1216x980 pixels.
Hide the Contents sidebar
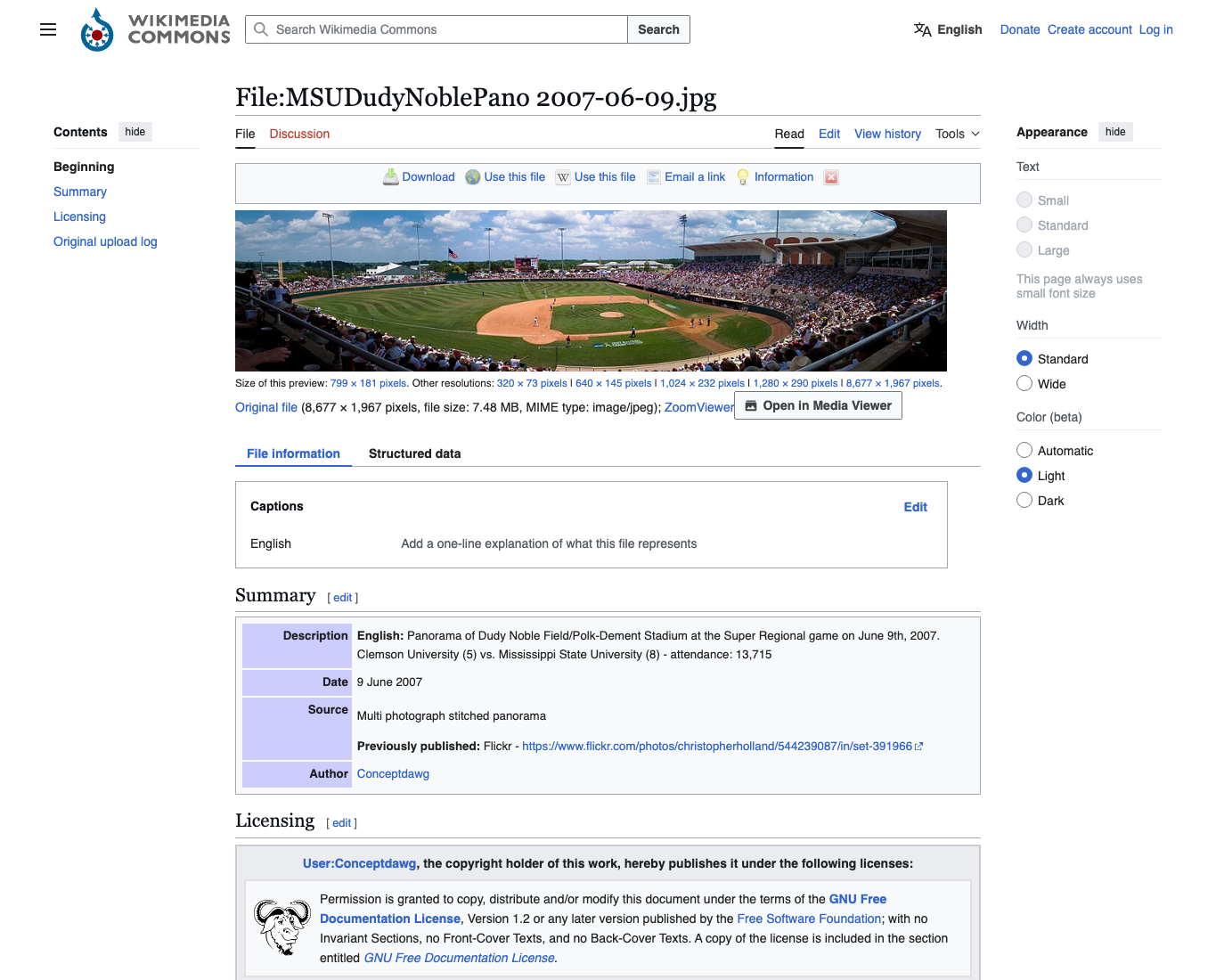(135, 132)
